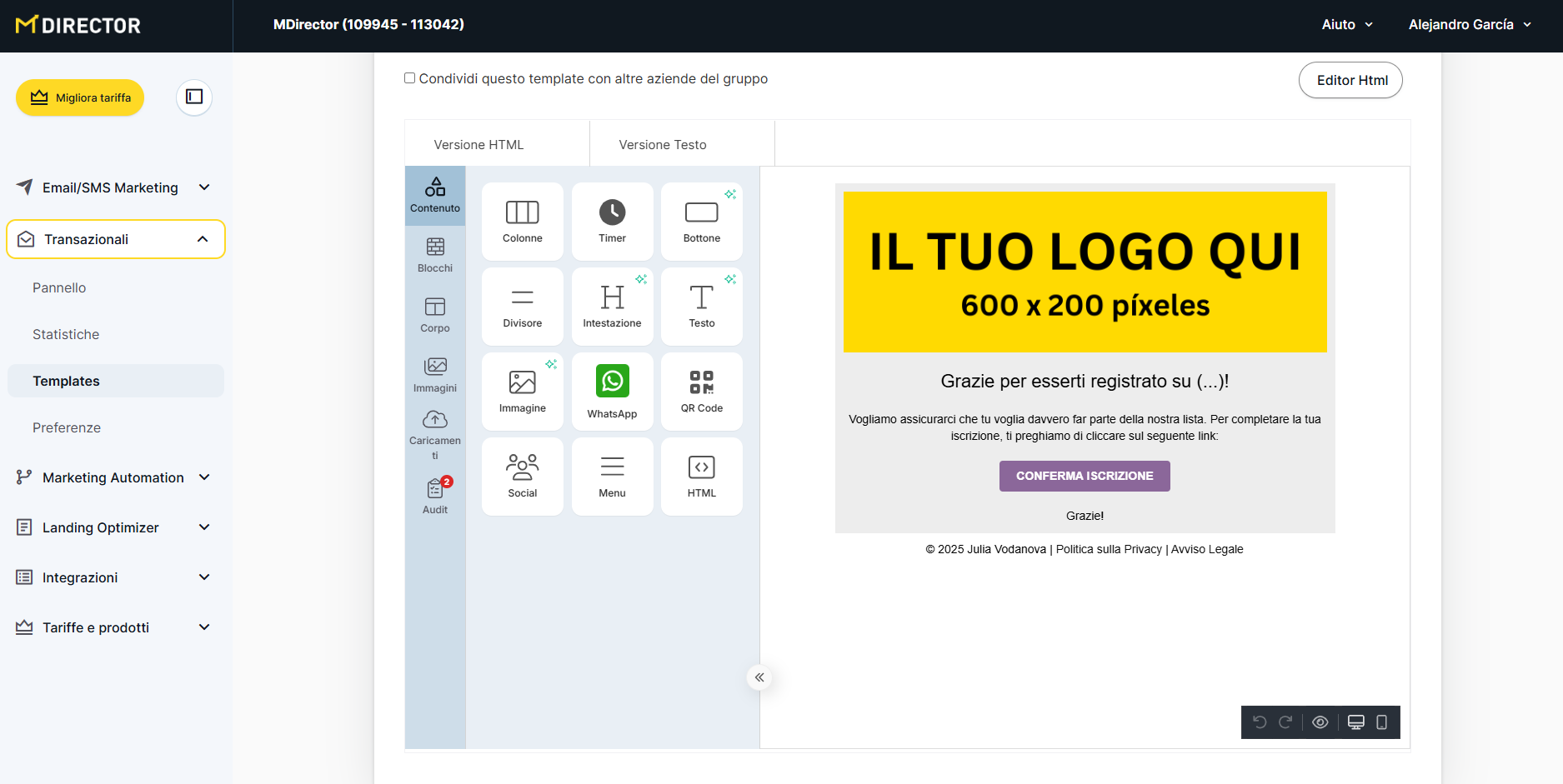Toggle the preview eye icon
Screen dimensions: 1563x784
pos(1320,722)
